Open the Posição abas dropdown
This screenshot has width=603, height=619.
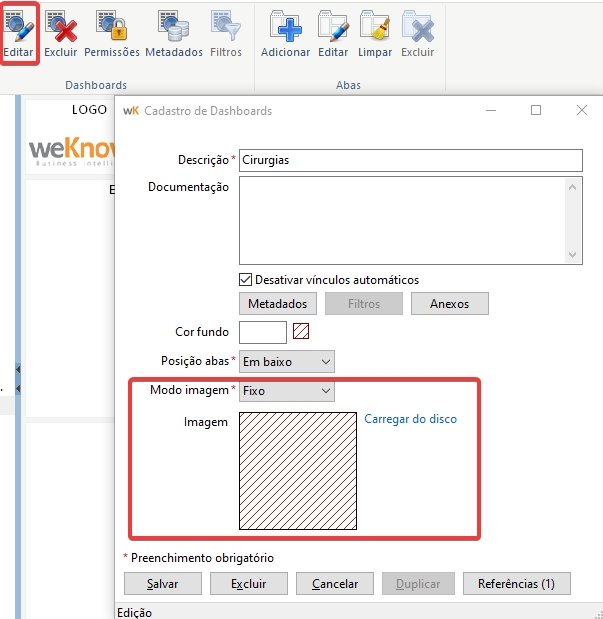click(287, 361)
